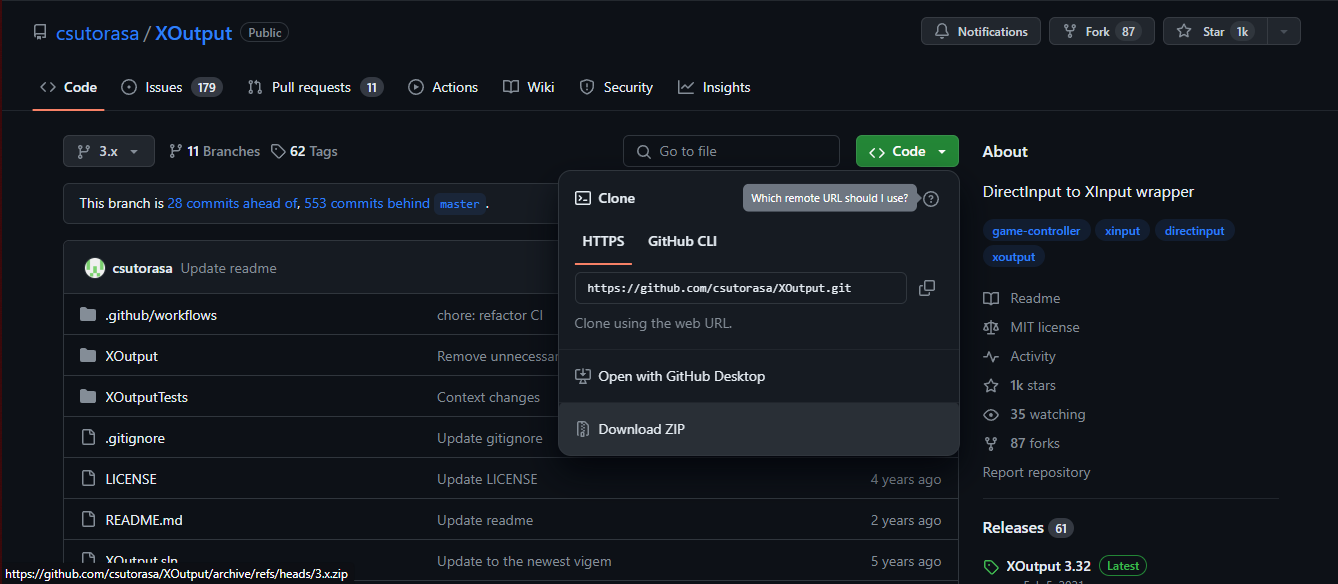Viewport: 1338px width, 584px height.
Task: Expand the 3.x branch selector dropdown
Action: click(x=109, y=151)
